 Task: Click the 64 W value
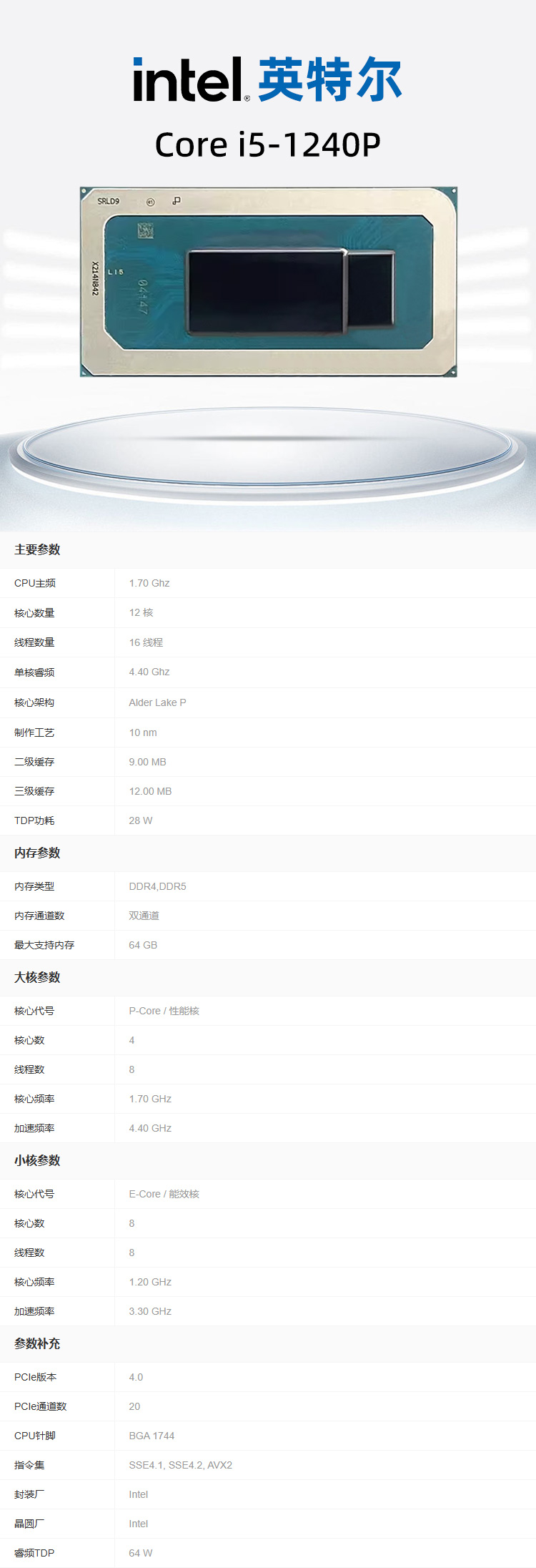coord(140,1553)
